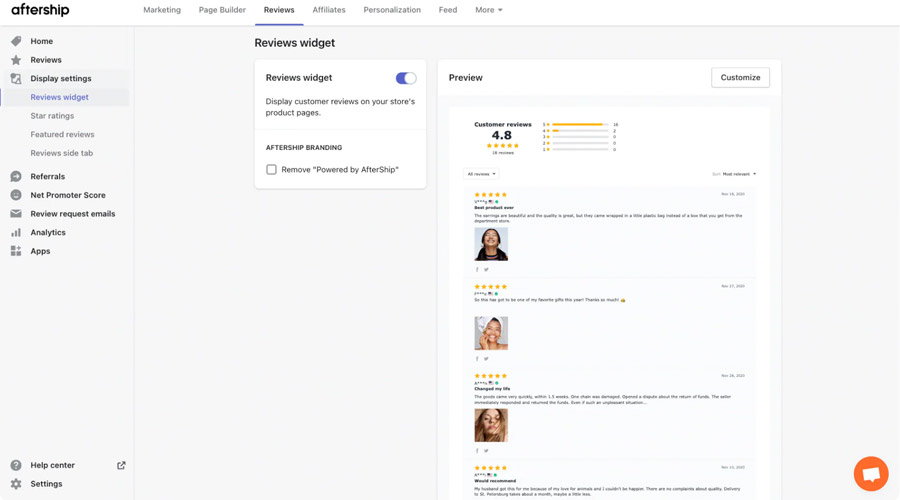900x500 pixels.
Task: Open Star ratings display setting
Action: click(52, 116)
